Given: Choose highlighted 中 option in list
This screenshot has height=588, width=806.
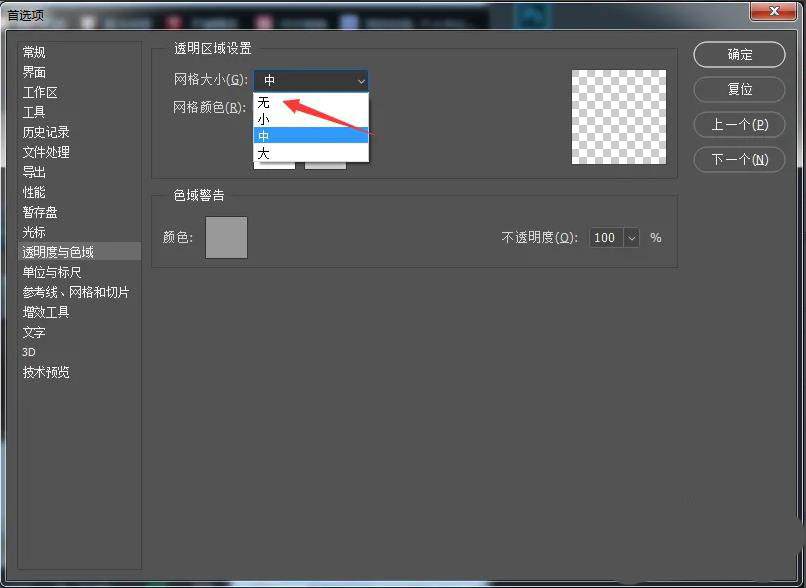Looking at the screenshot, I should tap(311, 136).
